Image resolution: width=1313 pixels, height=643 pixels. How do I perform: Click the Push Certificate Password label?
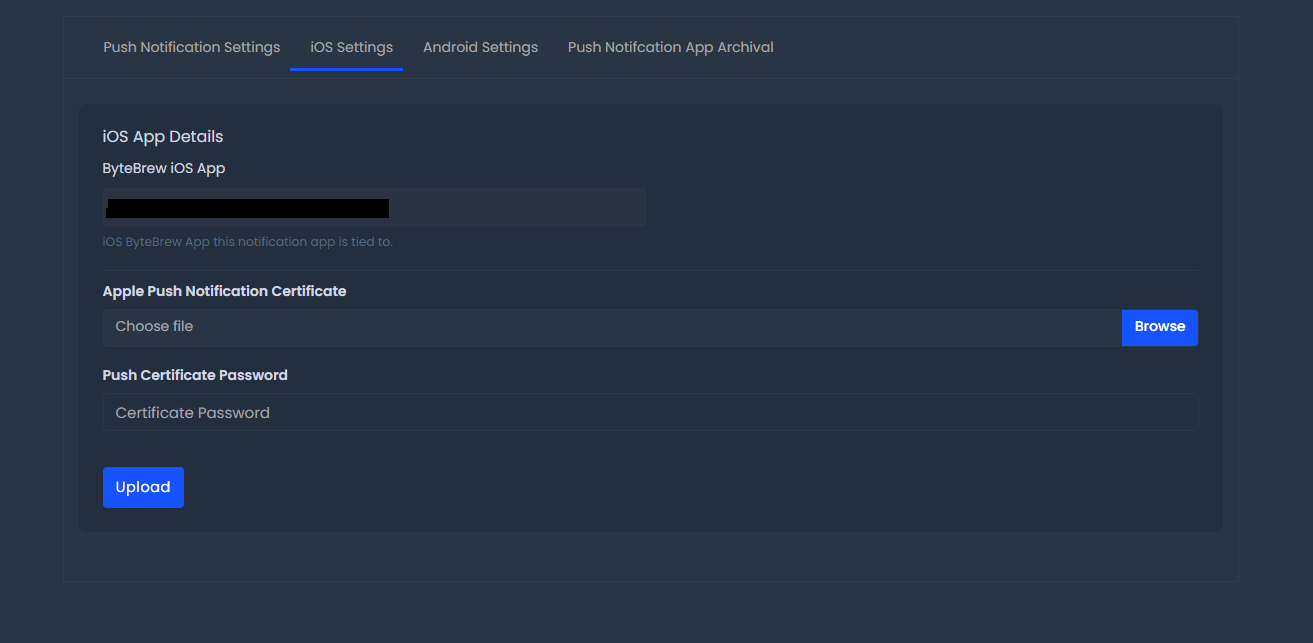click(195, 375)
